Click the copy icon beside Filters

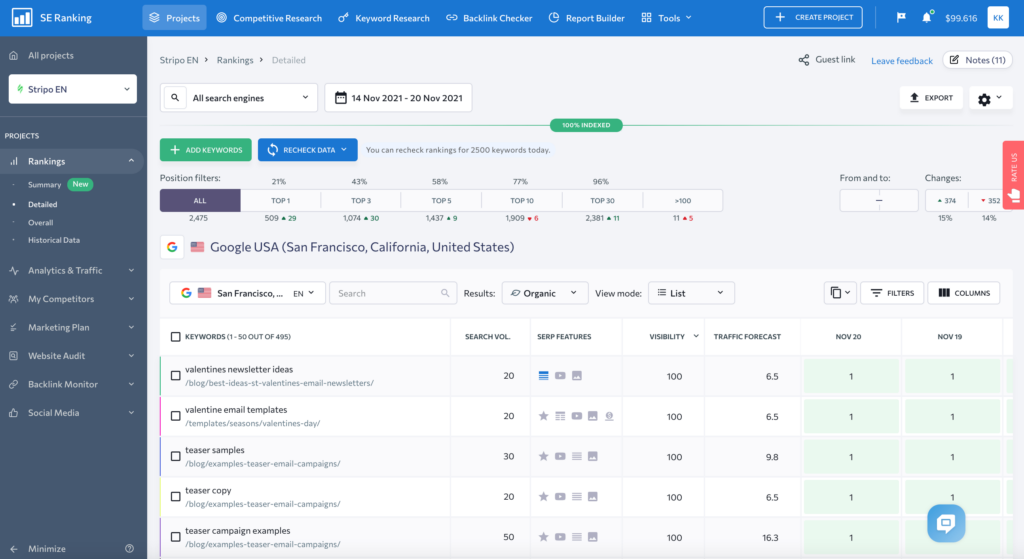836,293
